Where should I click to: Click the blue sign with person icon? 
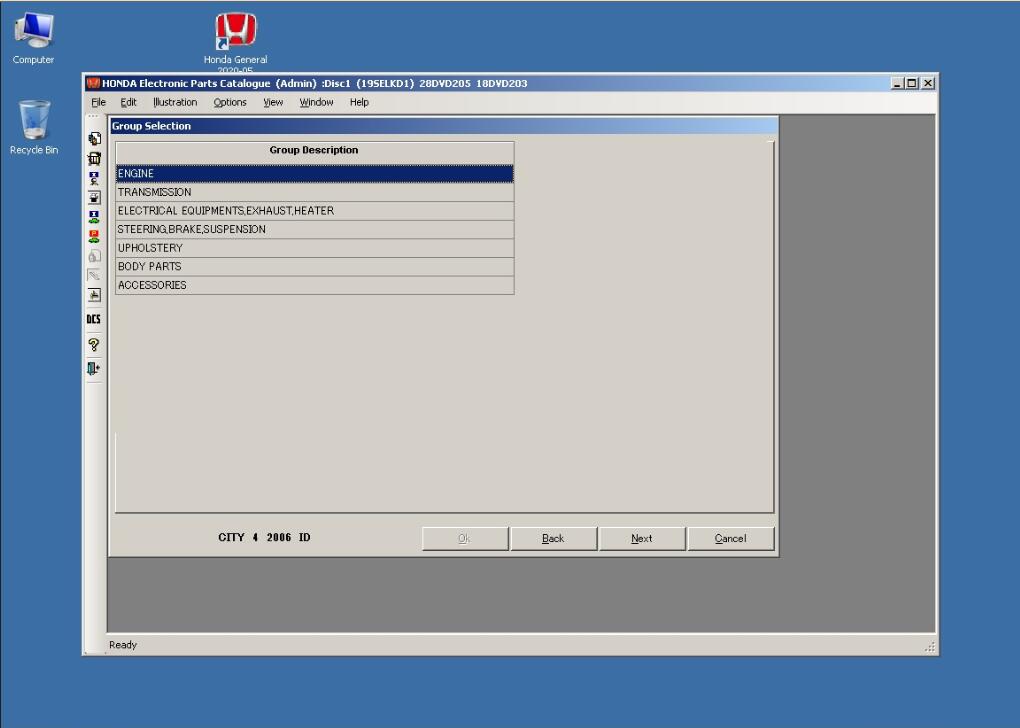94,178
